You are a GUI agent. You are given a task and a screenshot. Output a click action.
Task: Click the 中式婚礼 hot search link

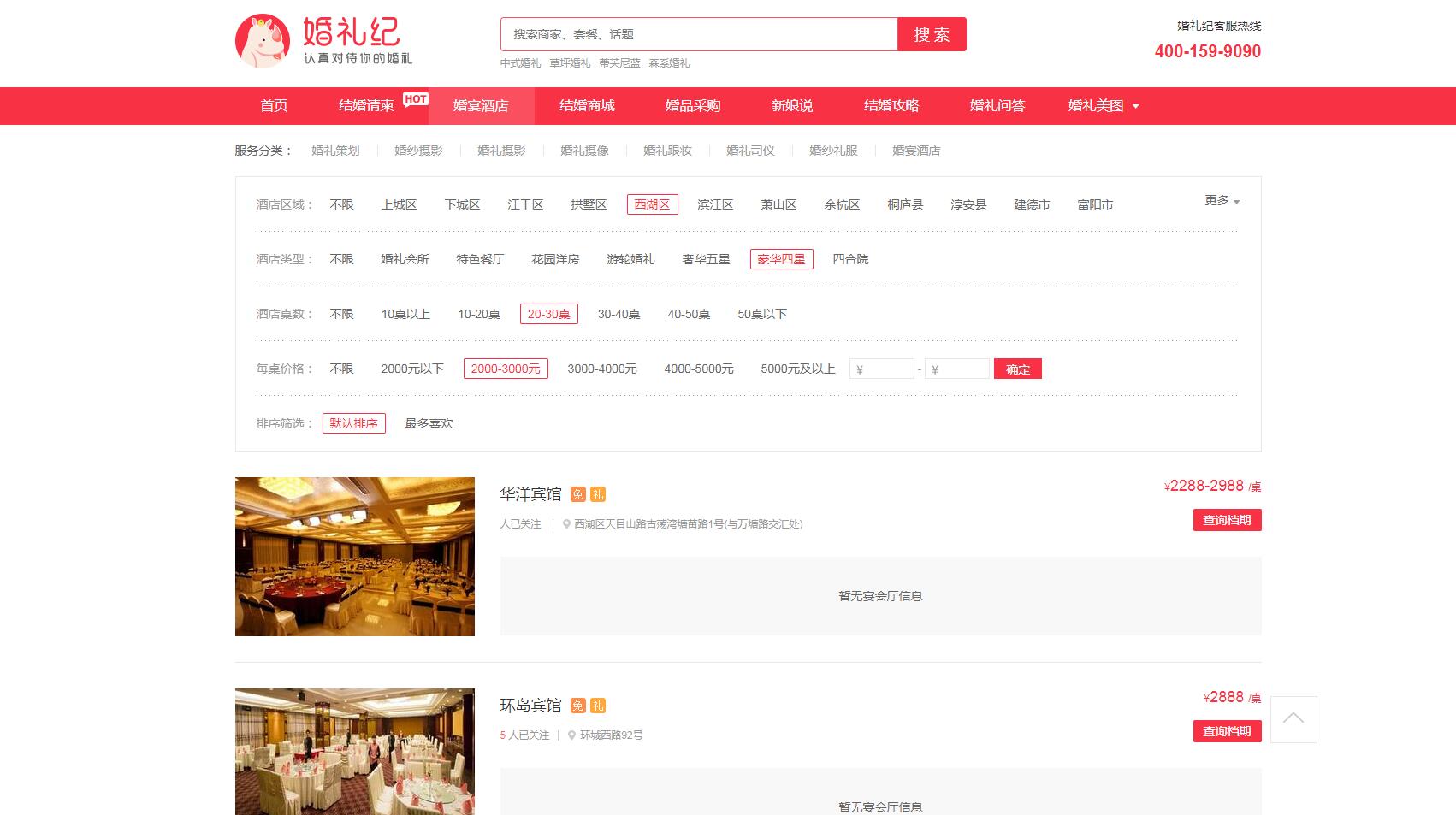pos(520,63)
